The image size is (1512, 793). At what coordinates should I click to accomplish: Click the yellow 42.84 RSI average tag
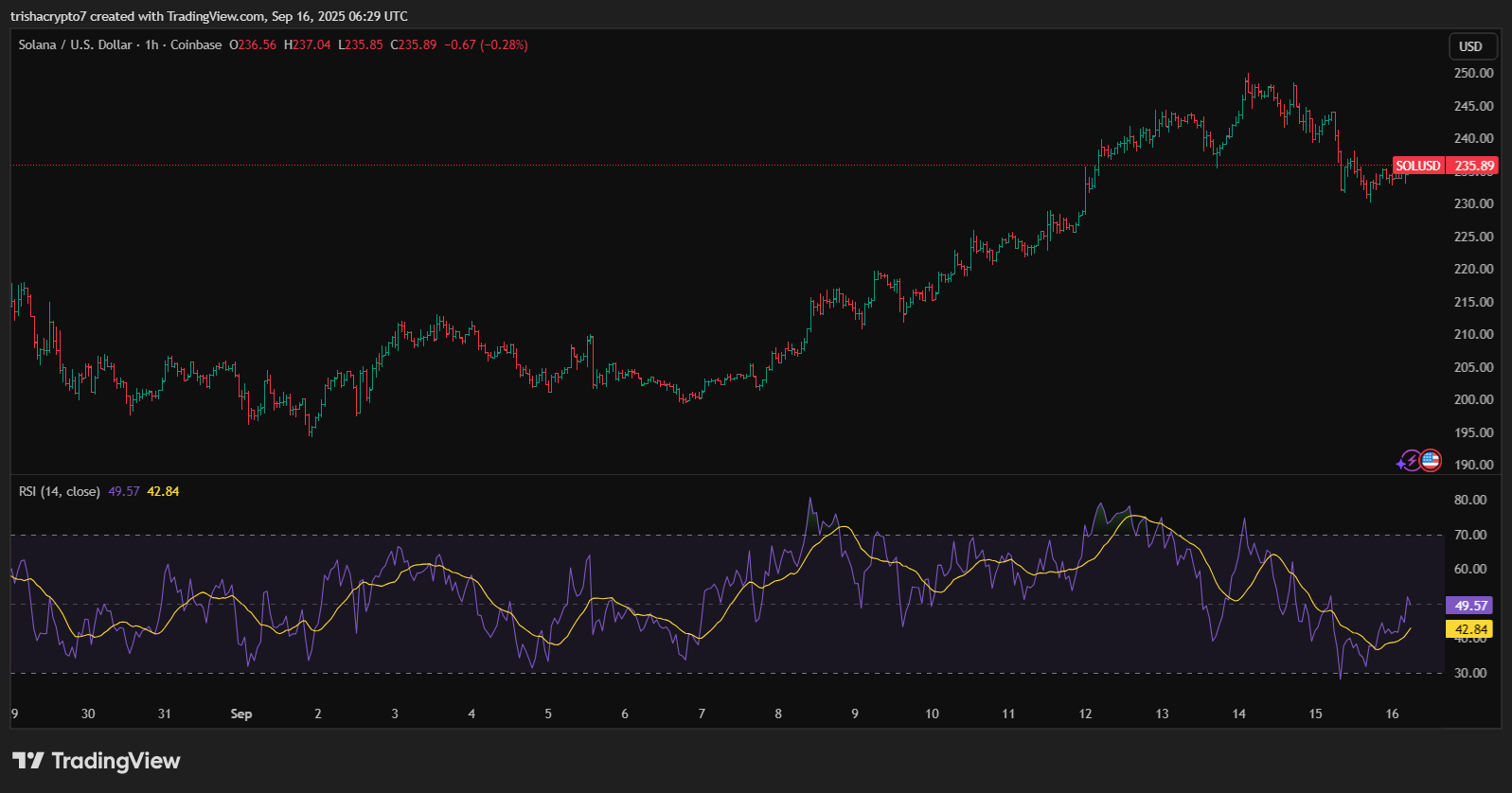click(x=1470, y=629)
